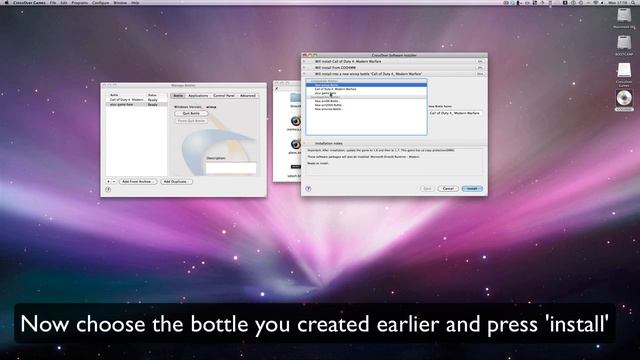
Task: Select 'New win2000 Bottle' option
Action: click(x=367, y=105)
